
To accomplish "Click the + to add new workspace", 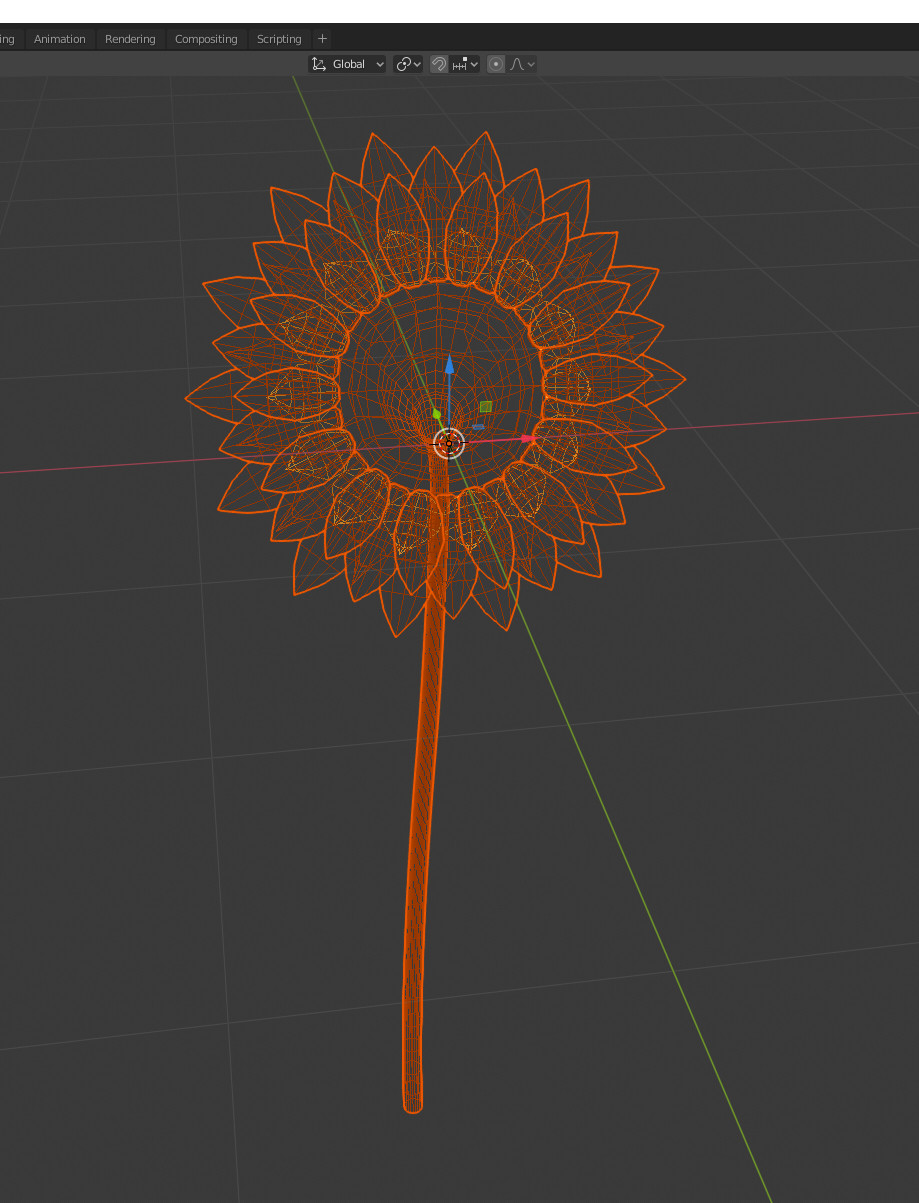I will (322, 38).
